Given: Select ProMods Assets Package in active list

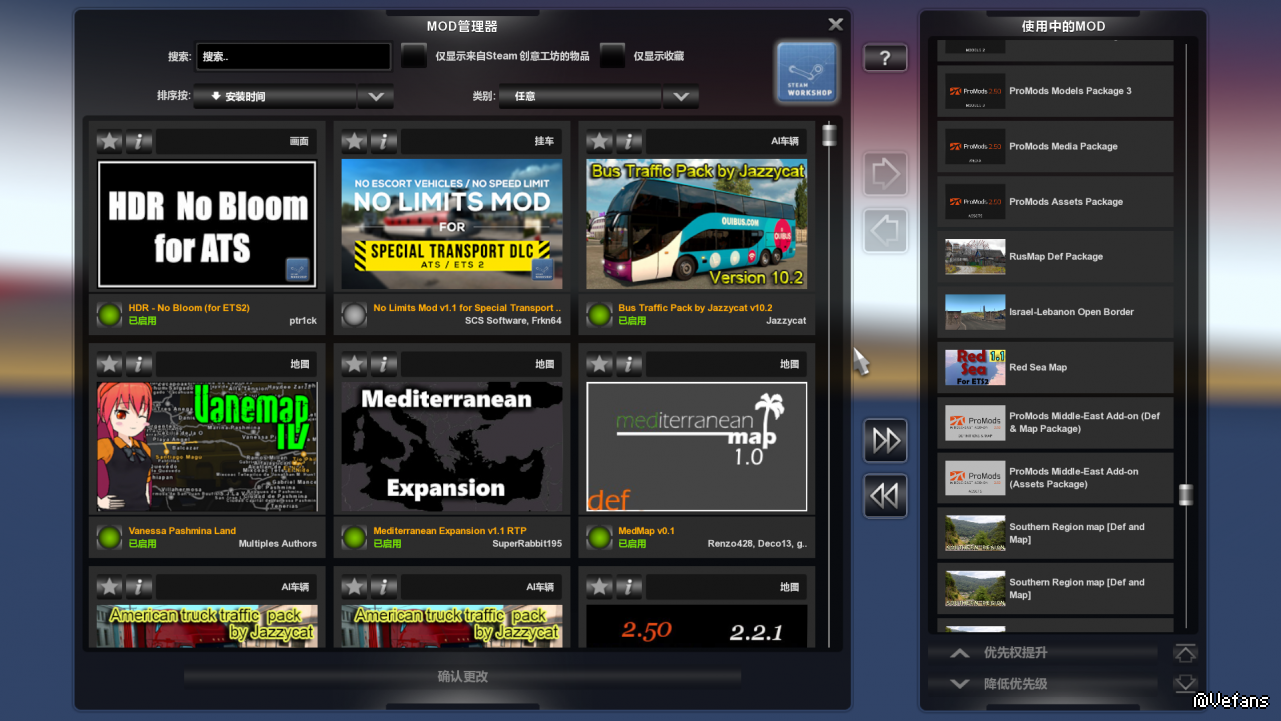Looking at the screenshot, I should coord(1055,202).
